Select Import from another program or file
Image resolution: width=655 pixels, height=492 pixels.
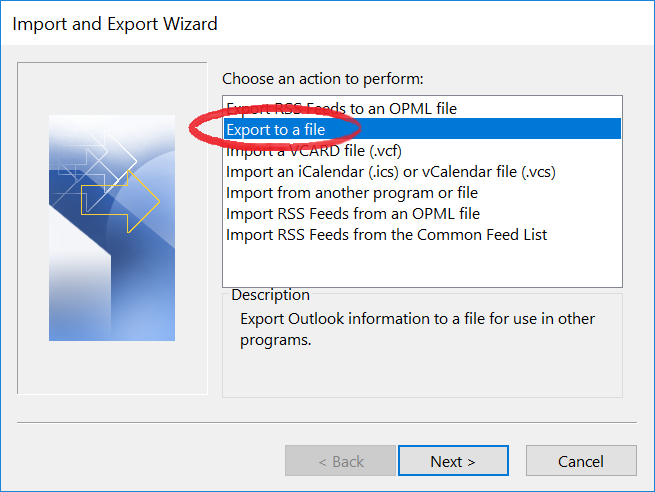[422, 193]
